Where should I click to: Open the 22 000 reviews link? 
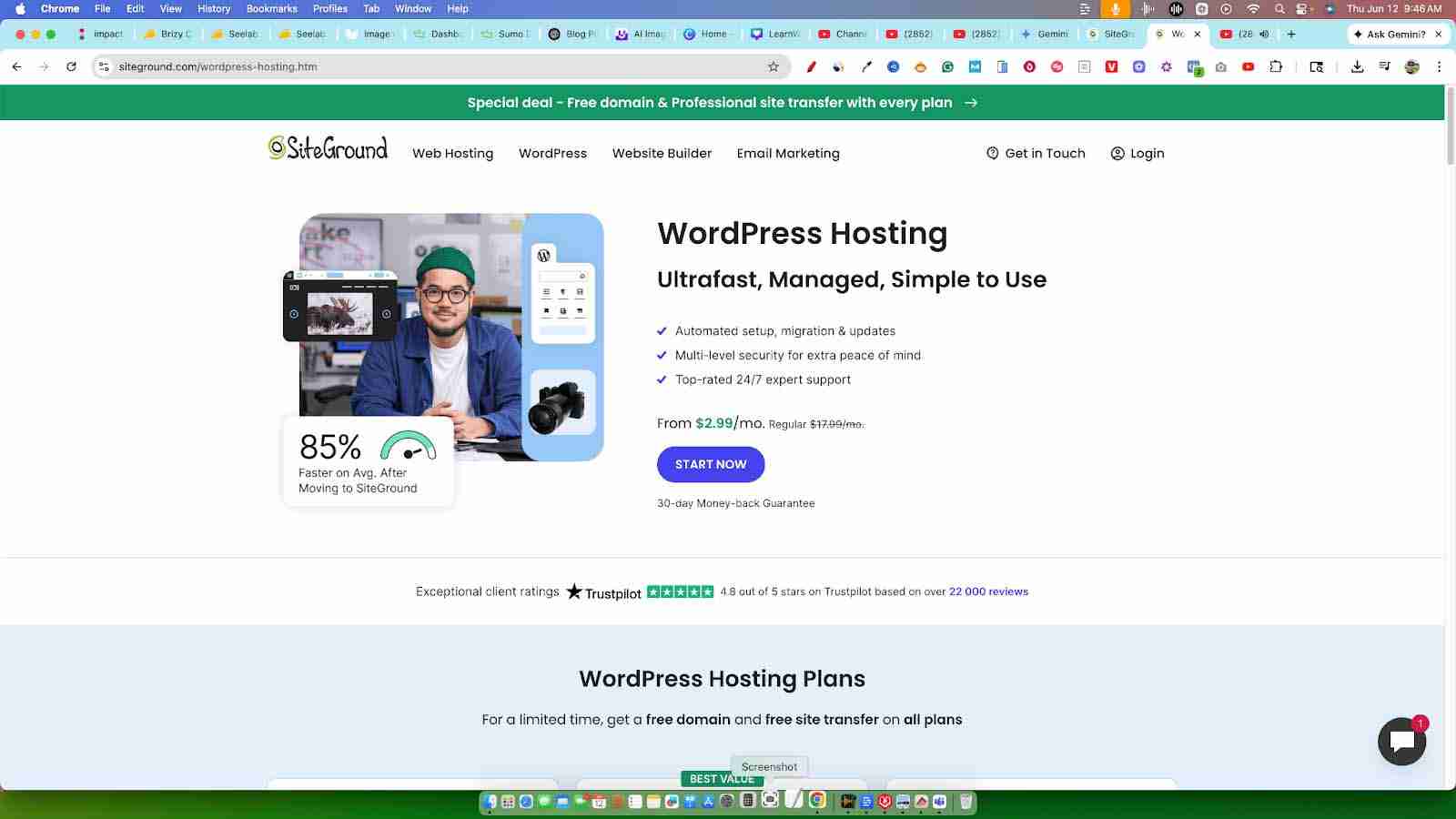click(x=988, y=591)
